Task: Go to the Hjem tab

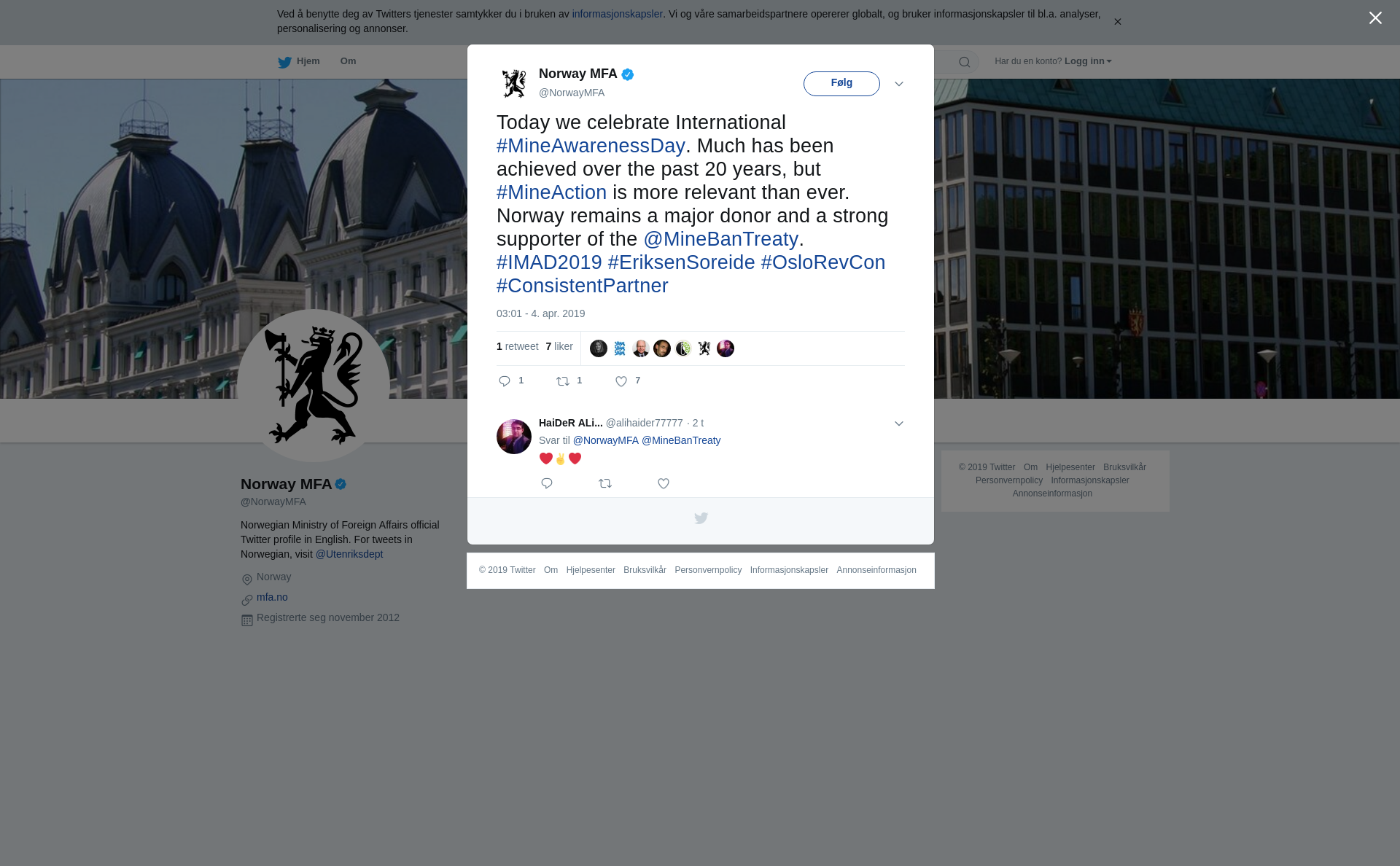Action: coord(299,62)
